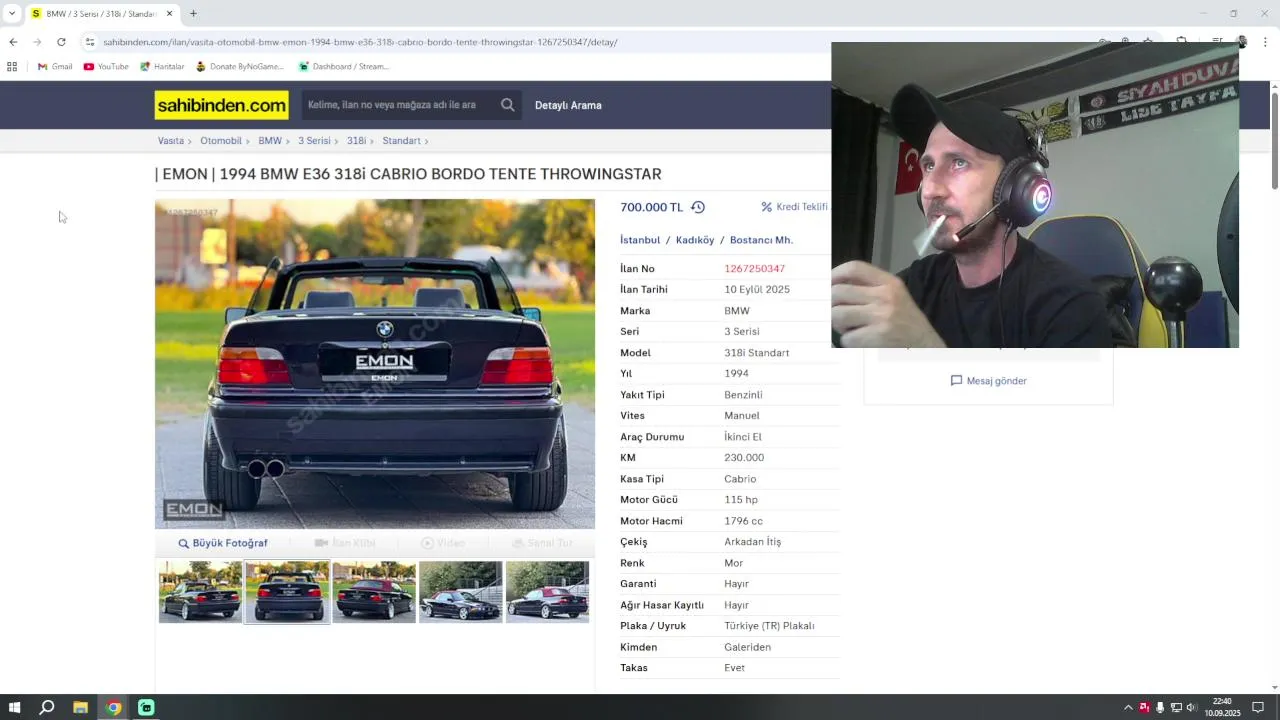Click the Otomobil breadcrumb
Image resolution: width=1280 pixels, height=720 pixels.
point(221,141)
